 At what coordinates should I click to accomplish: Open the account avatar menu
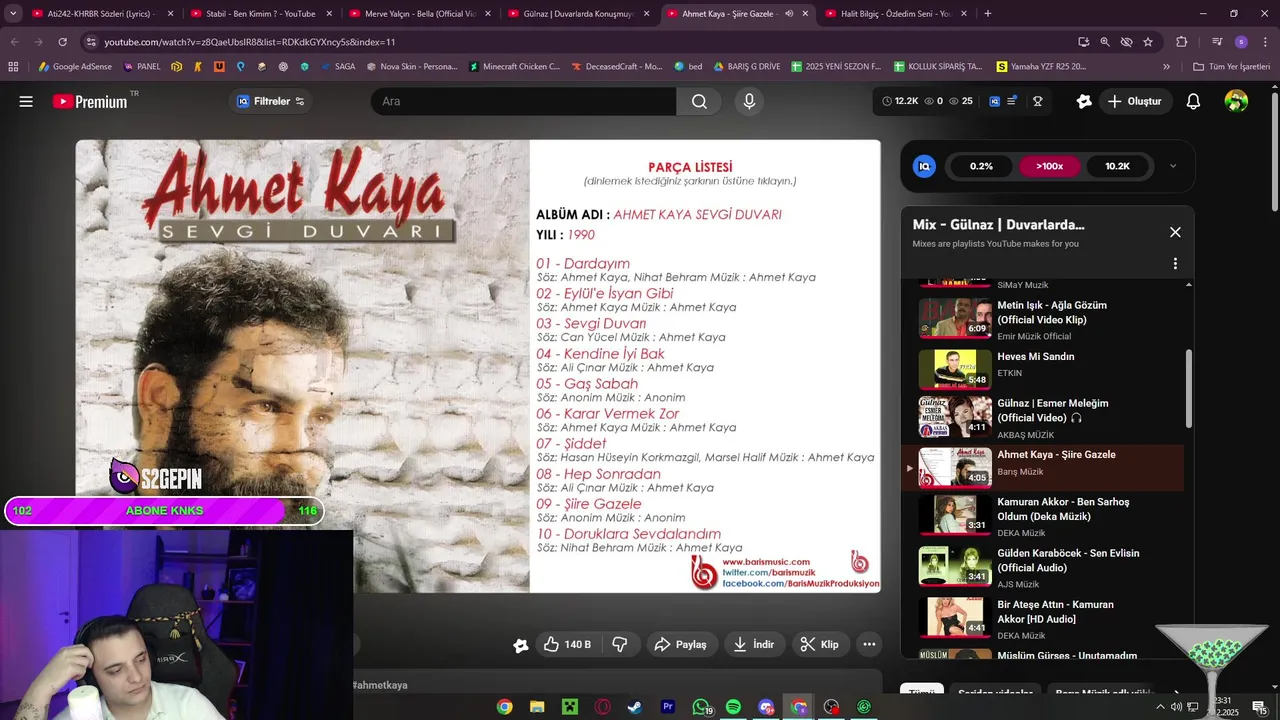(1236, 101)
